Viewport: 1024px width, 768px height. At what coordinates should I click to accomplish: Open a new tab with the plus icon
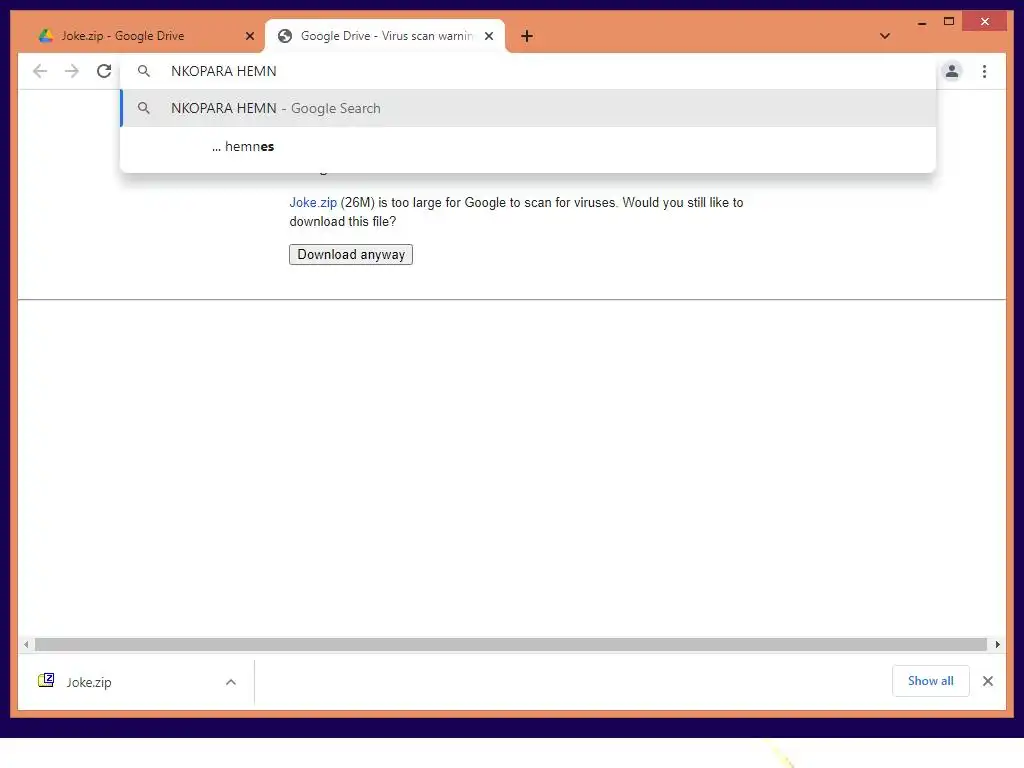(527, 36)
